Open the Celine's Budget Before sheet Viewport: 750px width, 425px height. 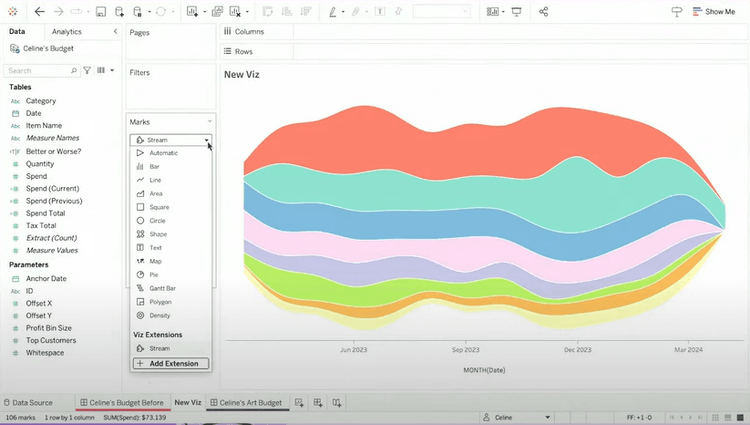(122, 403)
